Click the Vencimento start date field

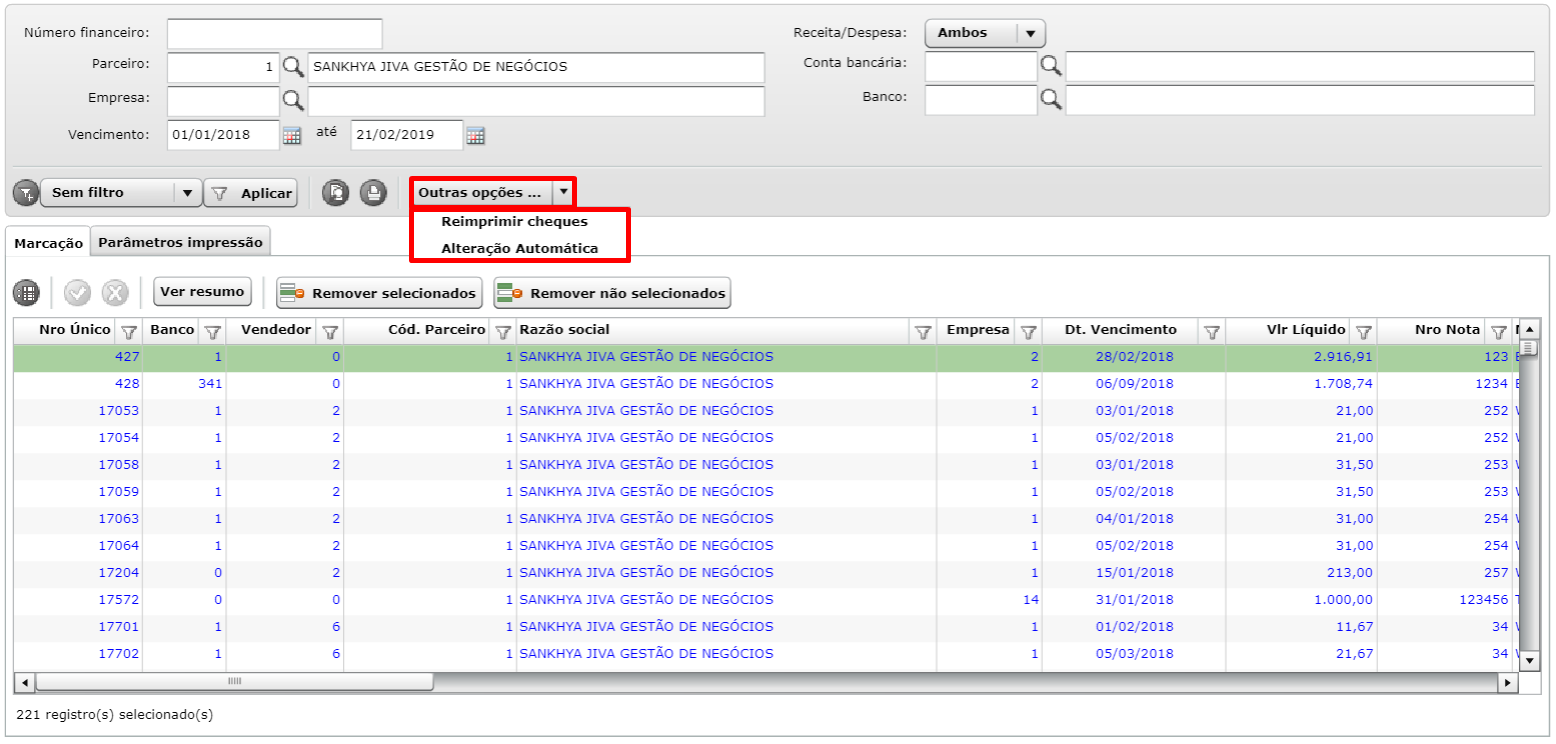(x=223, y=135)
